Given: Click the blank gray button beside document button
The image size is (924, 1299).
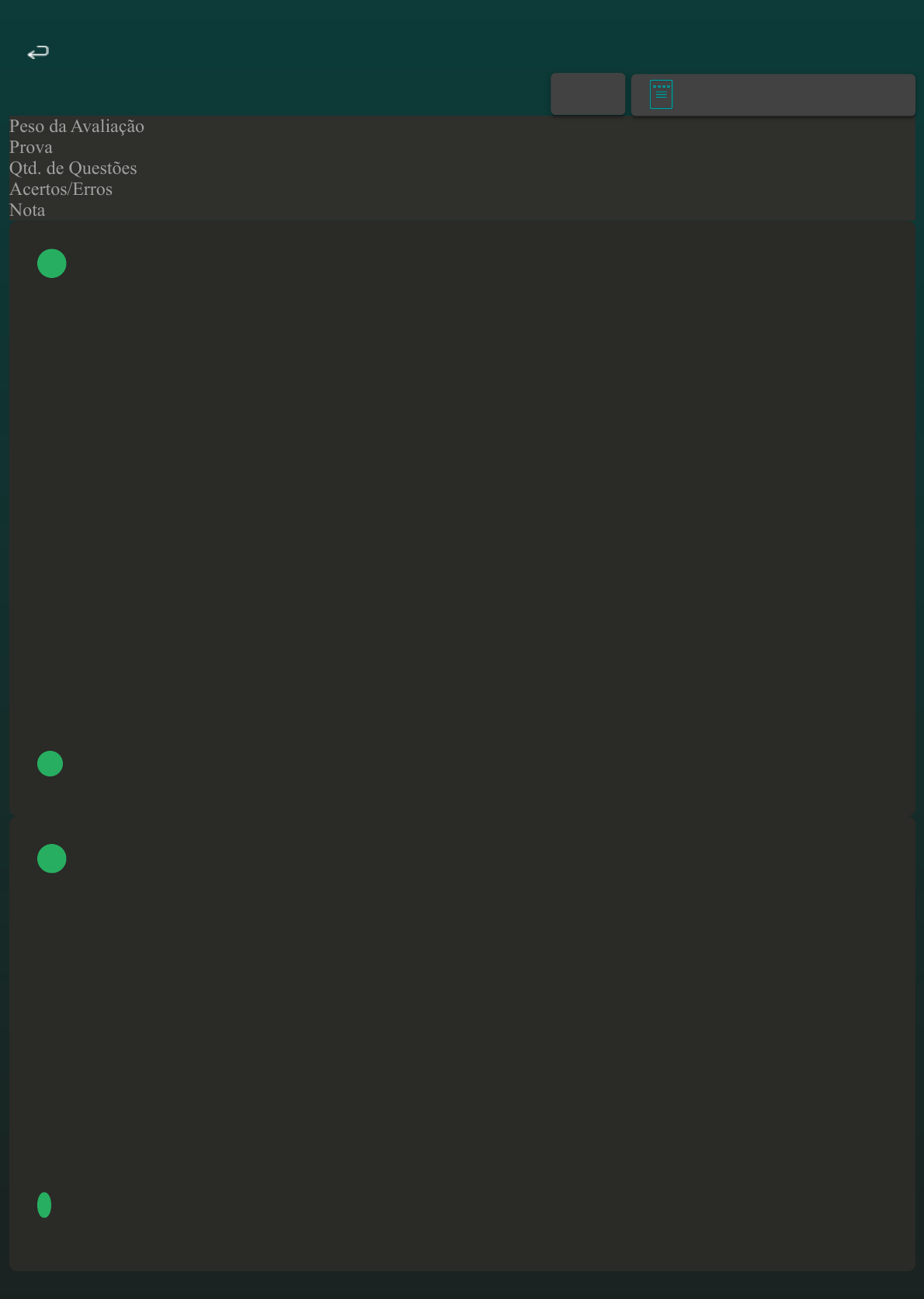Looking at the screenshot, I should [x=588, y=94].
